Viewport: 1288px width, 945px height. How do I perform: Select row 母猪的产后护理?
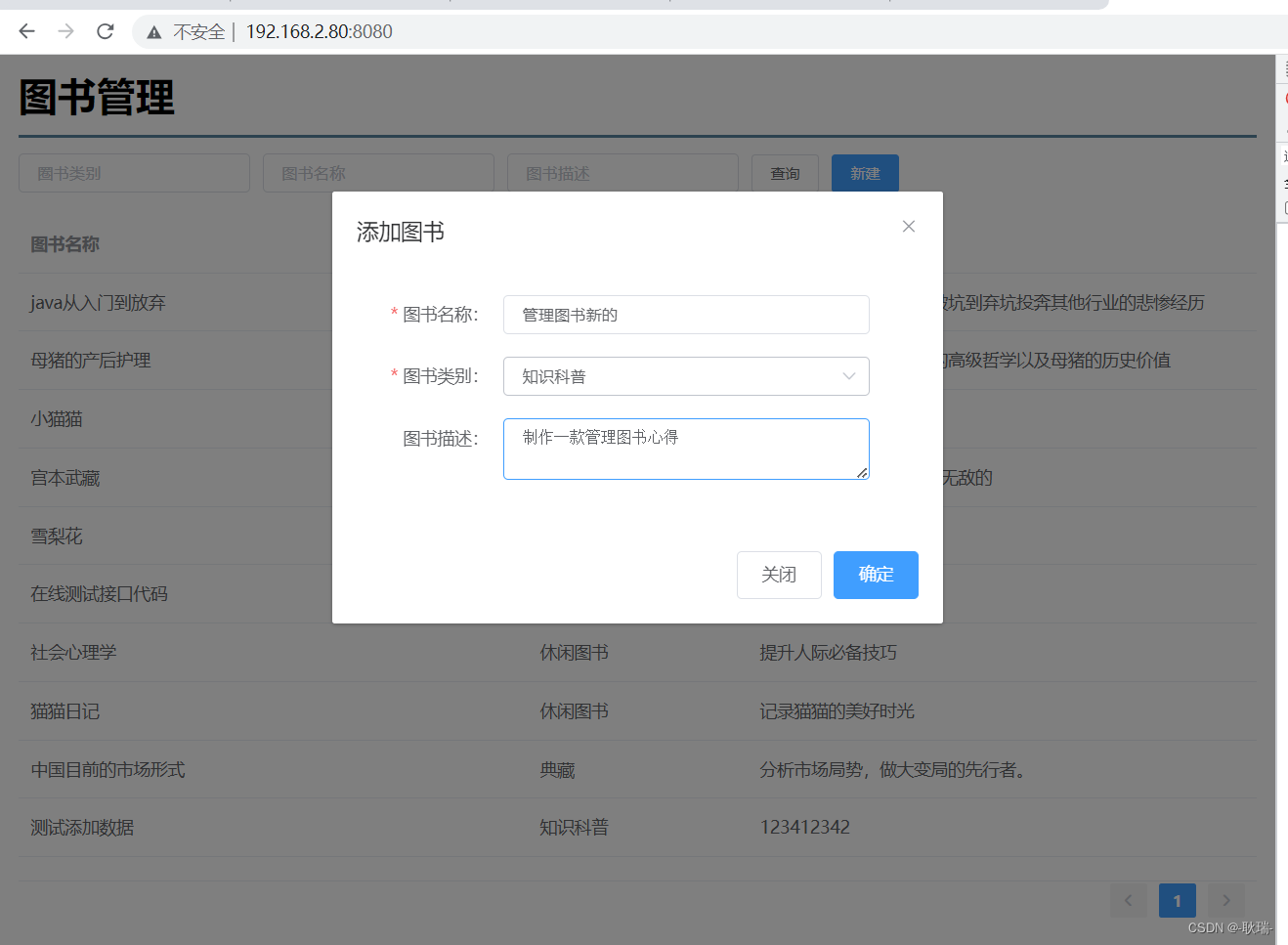pos(637,361)
